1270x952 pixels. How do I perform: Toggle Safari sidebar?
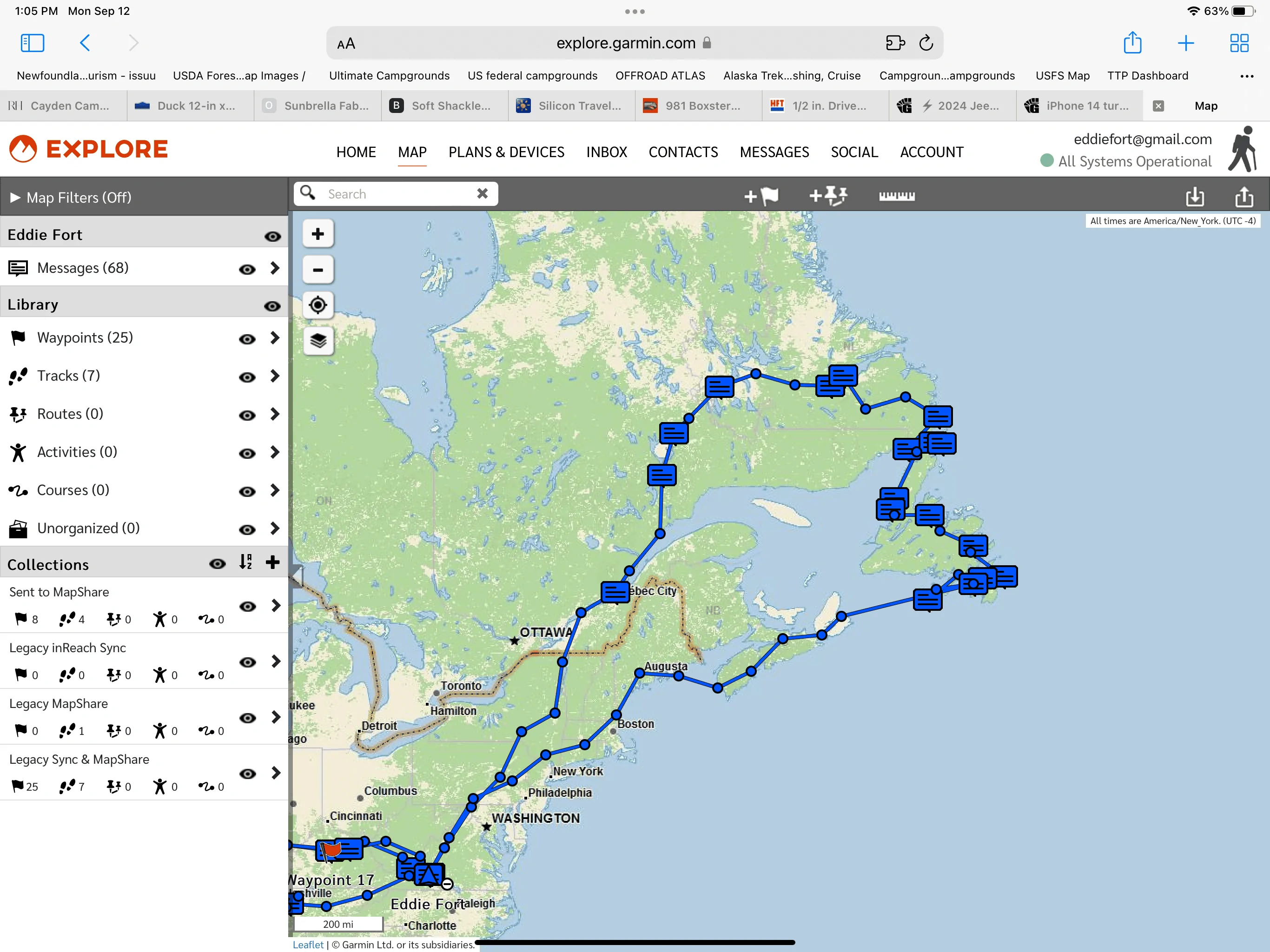(32, 43)
